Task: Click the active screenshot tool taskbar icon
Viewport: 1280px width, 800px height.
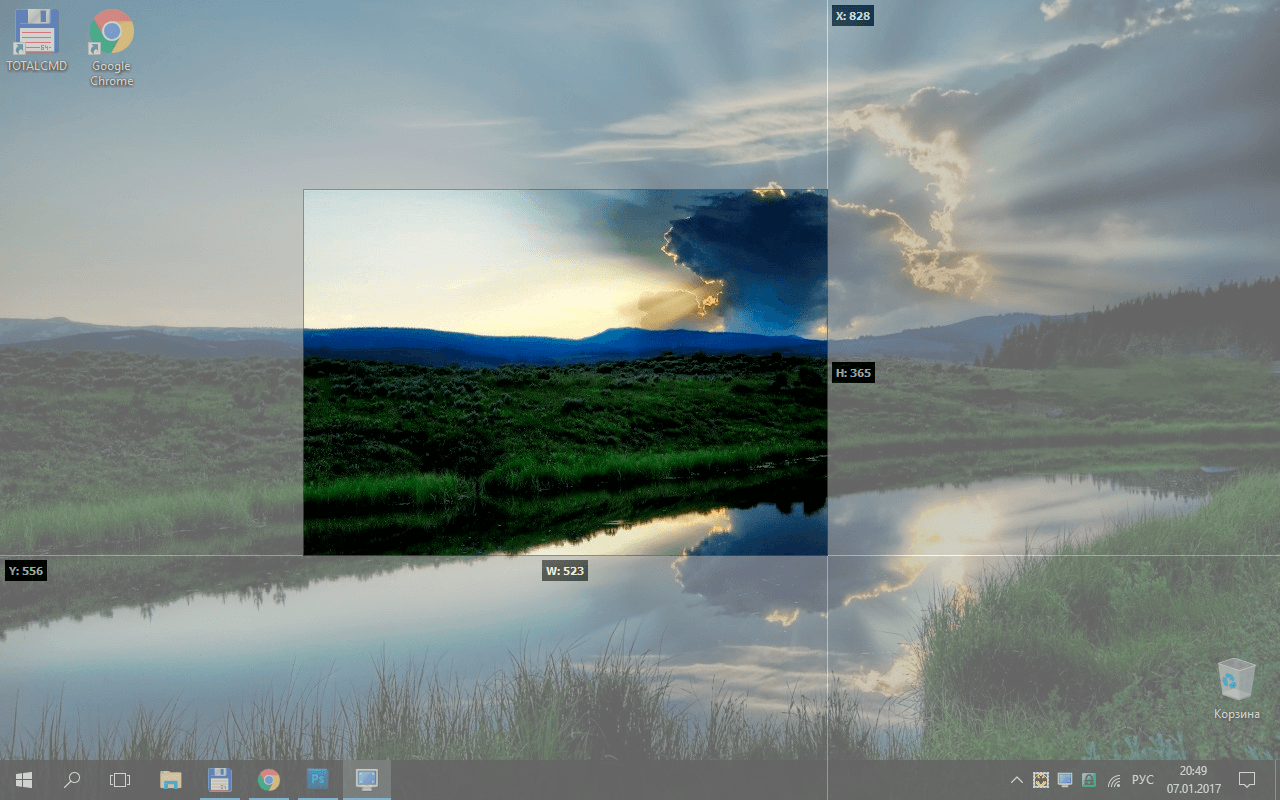Action: point(366,780)
